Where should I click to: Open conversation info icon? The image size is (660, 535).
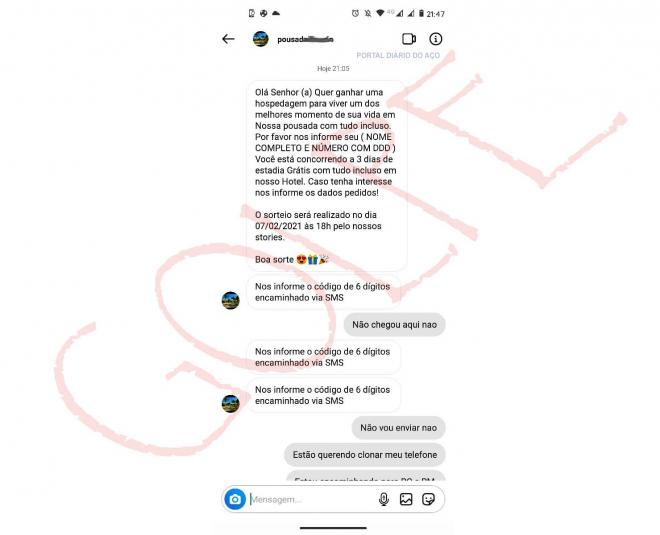point(436,39)
